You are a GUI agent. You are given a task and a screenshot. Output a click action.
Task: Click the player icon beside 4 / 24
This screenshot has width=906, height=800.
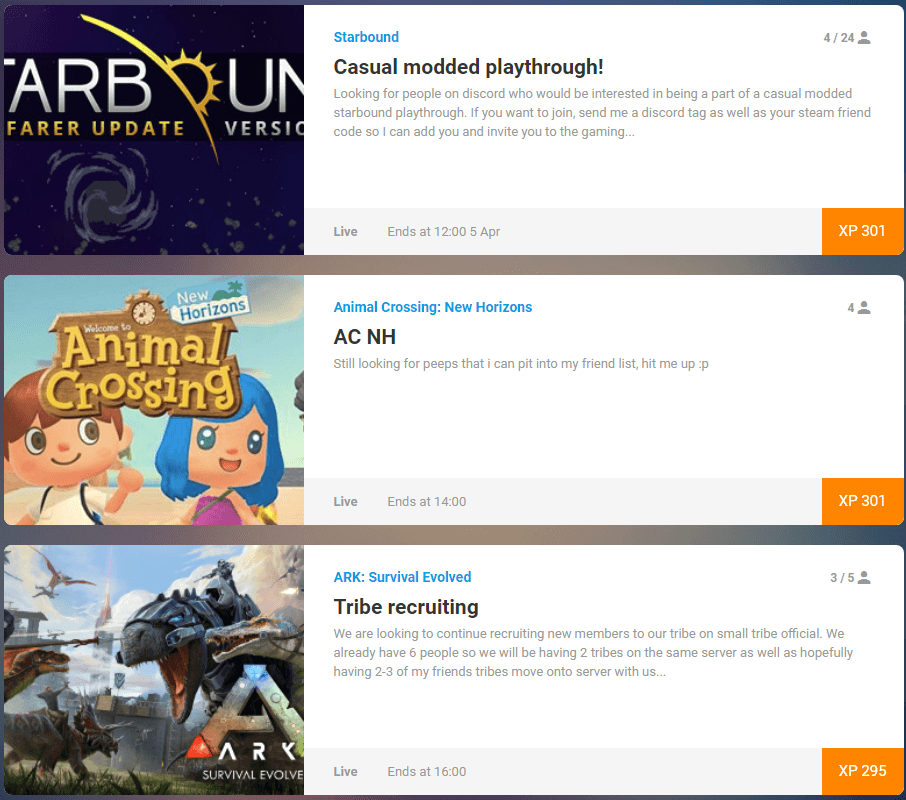[864, 38]
